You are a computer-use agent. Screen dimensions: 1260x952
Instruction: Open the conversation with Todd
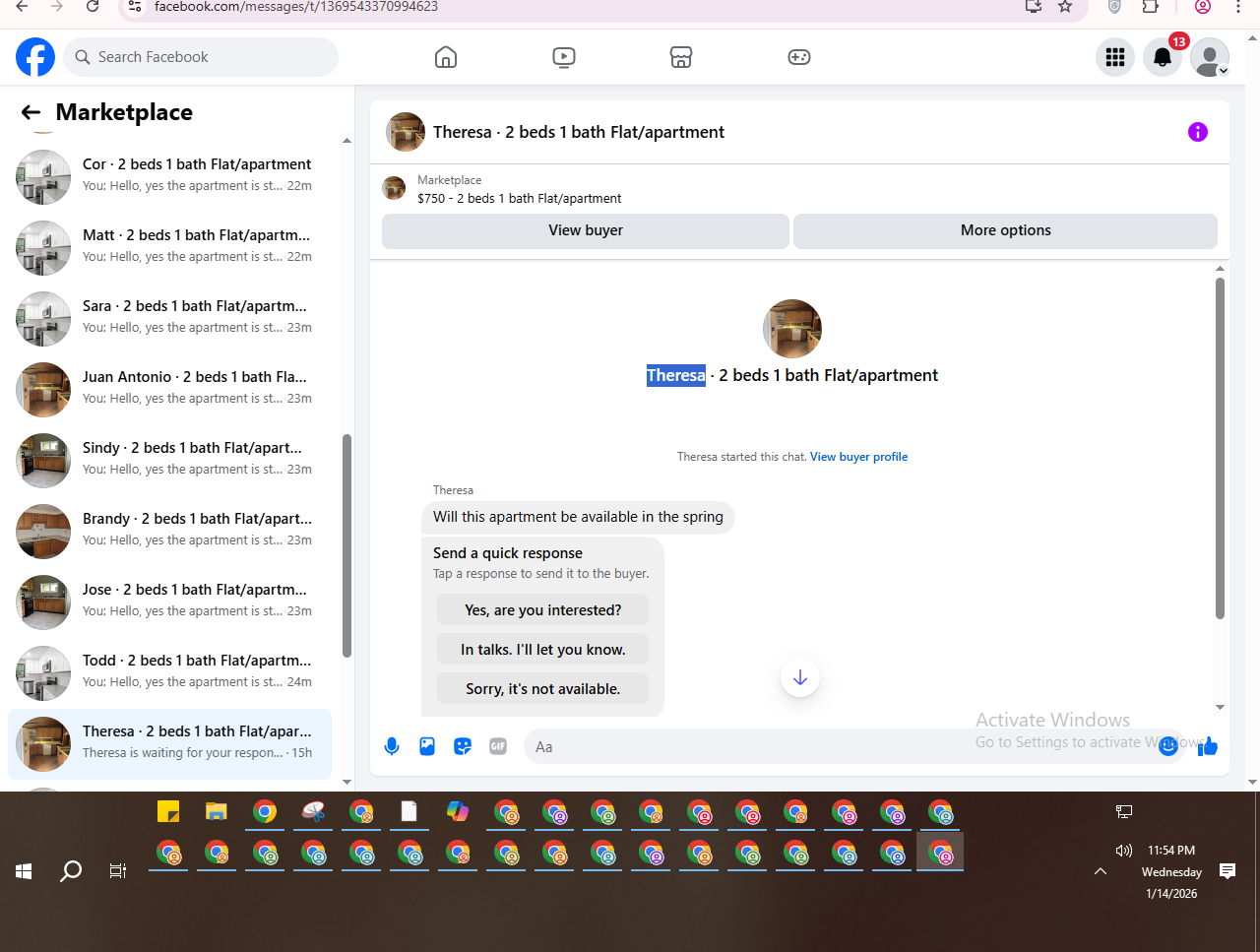point(169,673)
